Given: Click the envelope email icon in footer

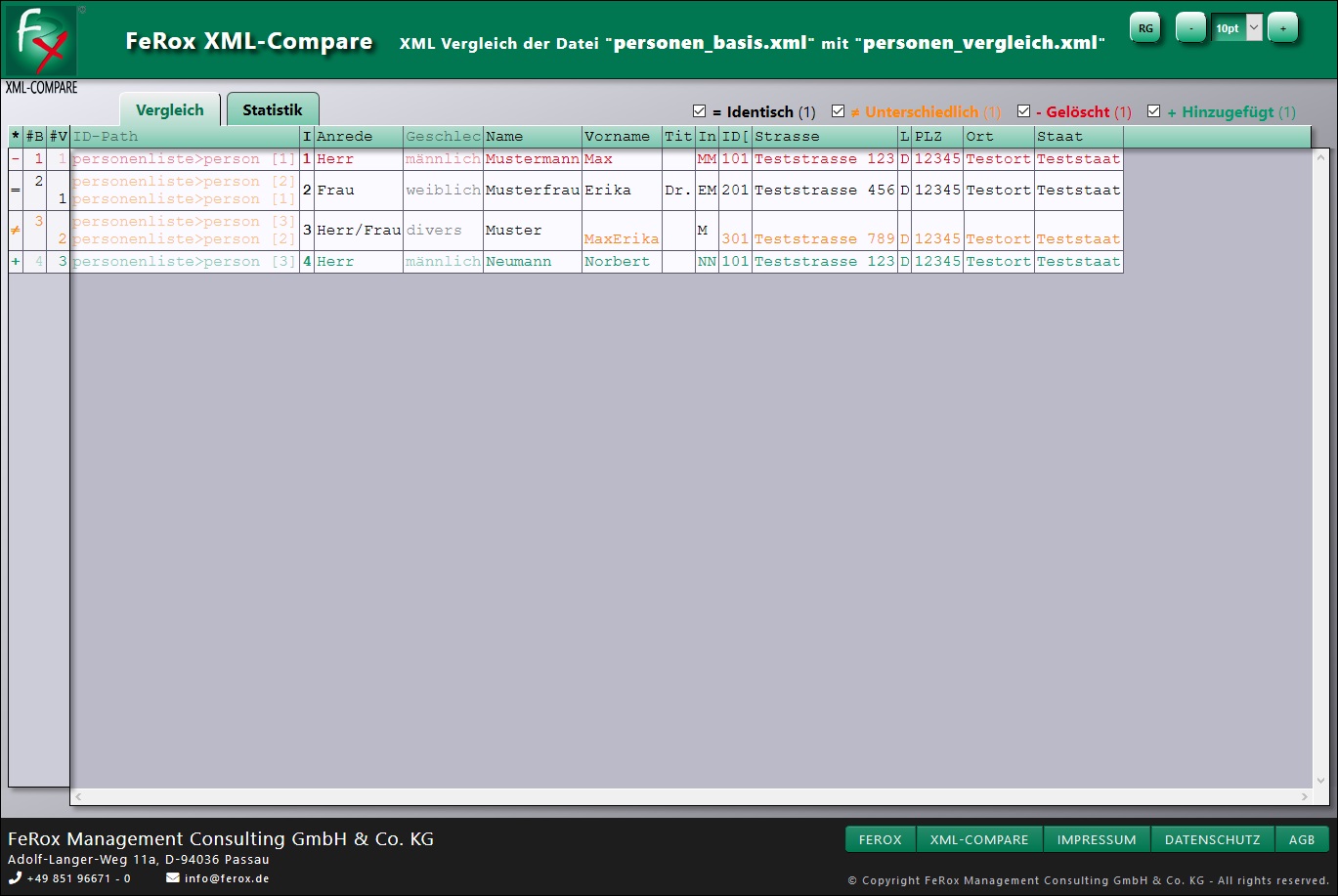Looking at the screenshot, I should click(x=173, y=878).
